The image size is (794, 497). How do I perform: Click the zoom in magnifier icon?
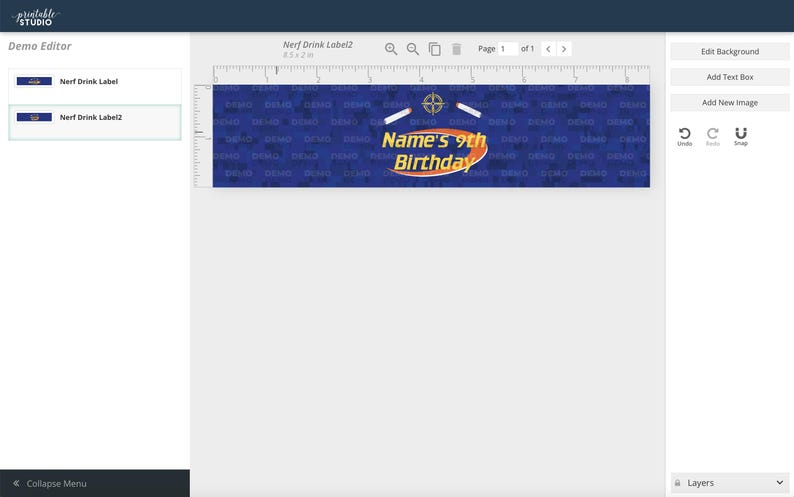(390, 49)
